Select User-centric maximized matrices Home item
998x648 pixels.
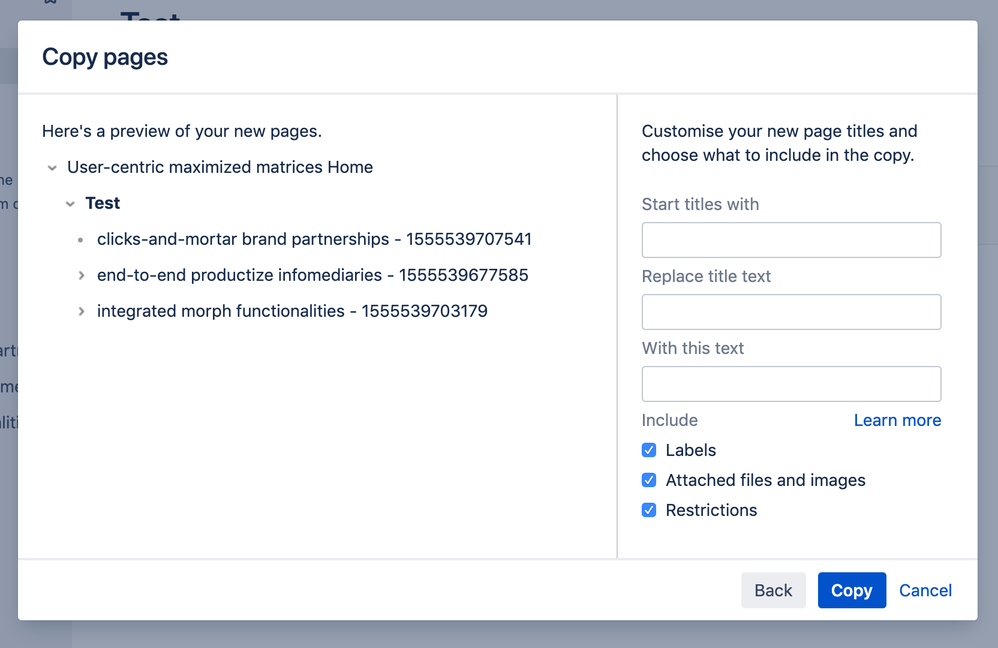click(220, 167)
